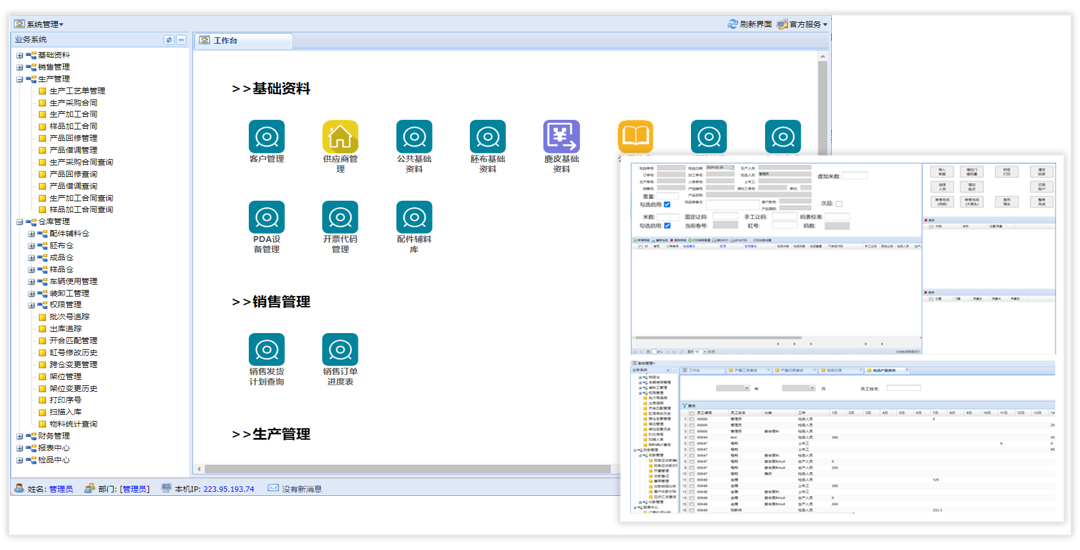Viewport: 1080px width, 550px height.
Task: Open 销售订单进度表 icon
Action: [340, 350]
